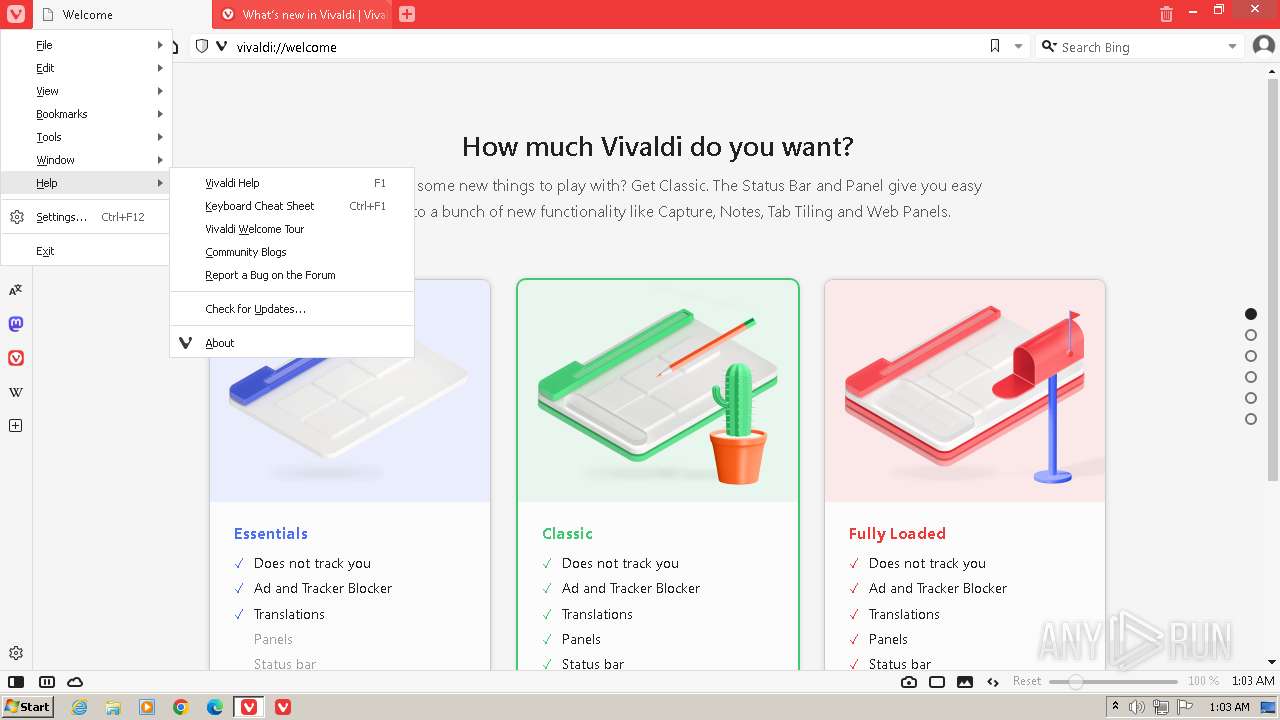The width and height of the screenshot is (1280, 720).
Task: Click the sync cloud icon
Action: 75,682
